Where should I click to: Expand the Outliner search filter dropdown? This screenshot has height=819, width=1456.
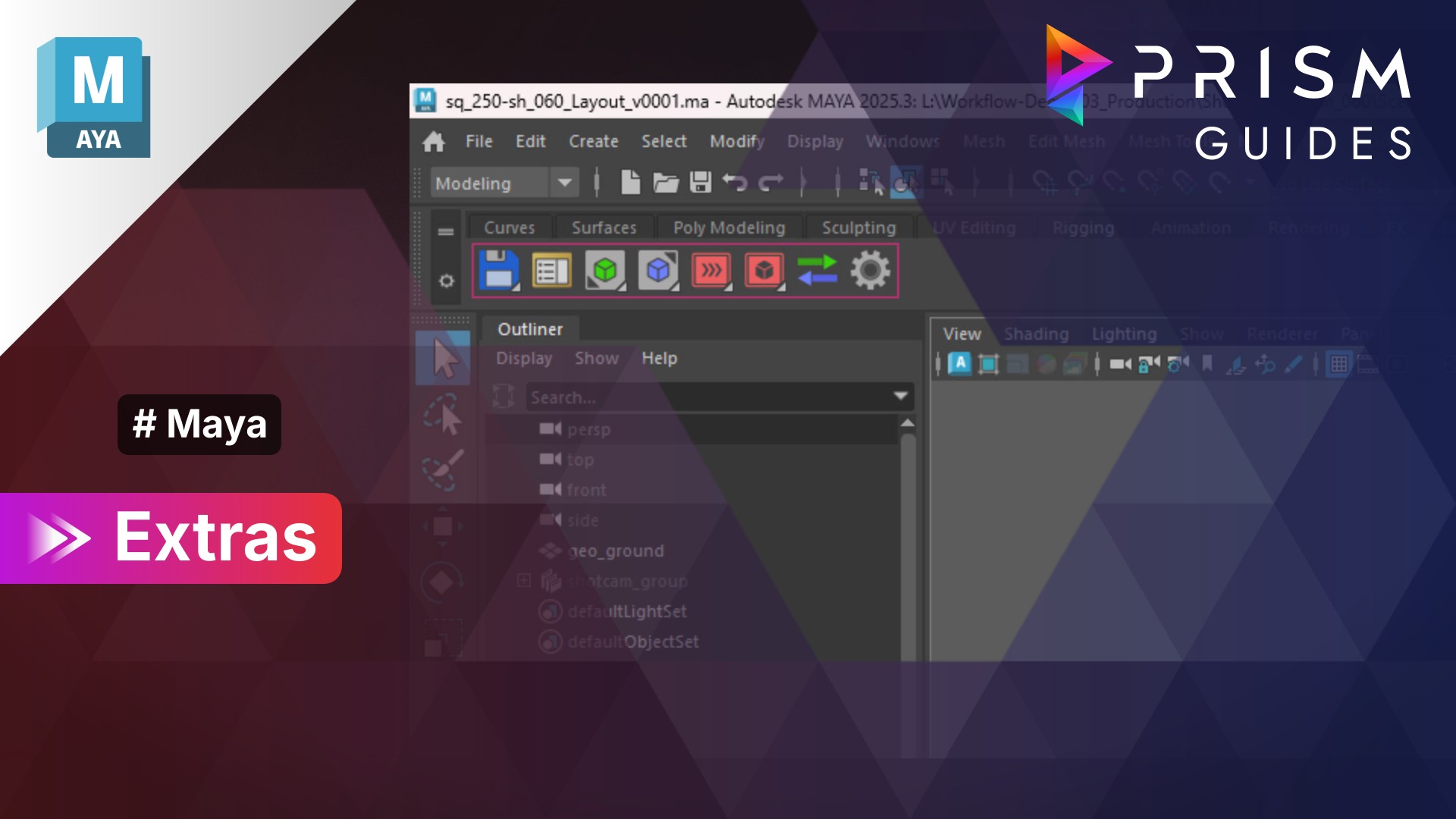click(x=900, y=396)
